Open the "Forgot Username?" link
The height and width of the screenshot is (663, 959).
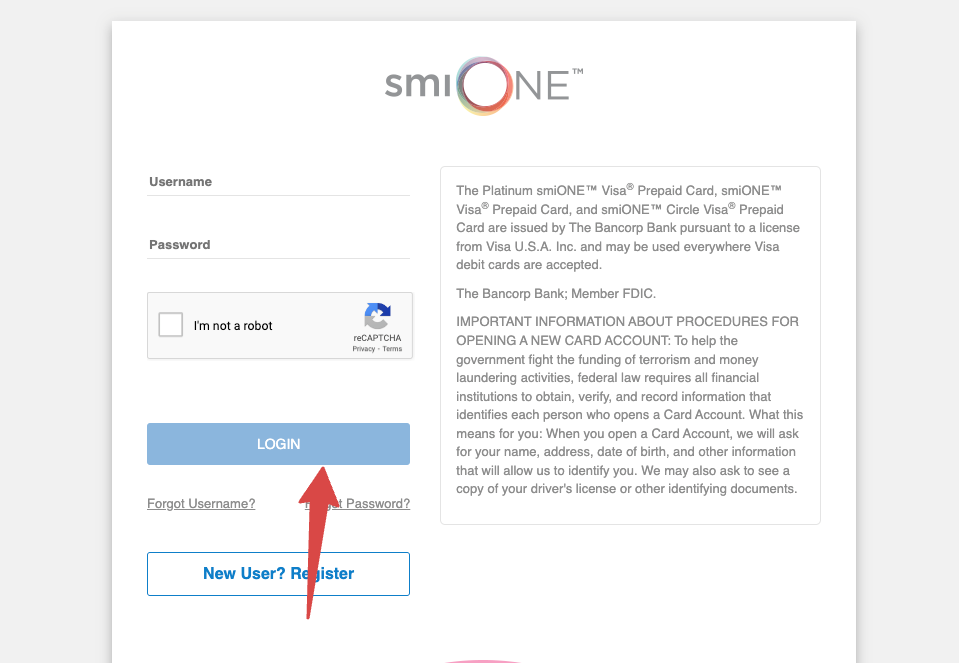pyautogui.click(x=201, y=503)
